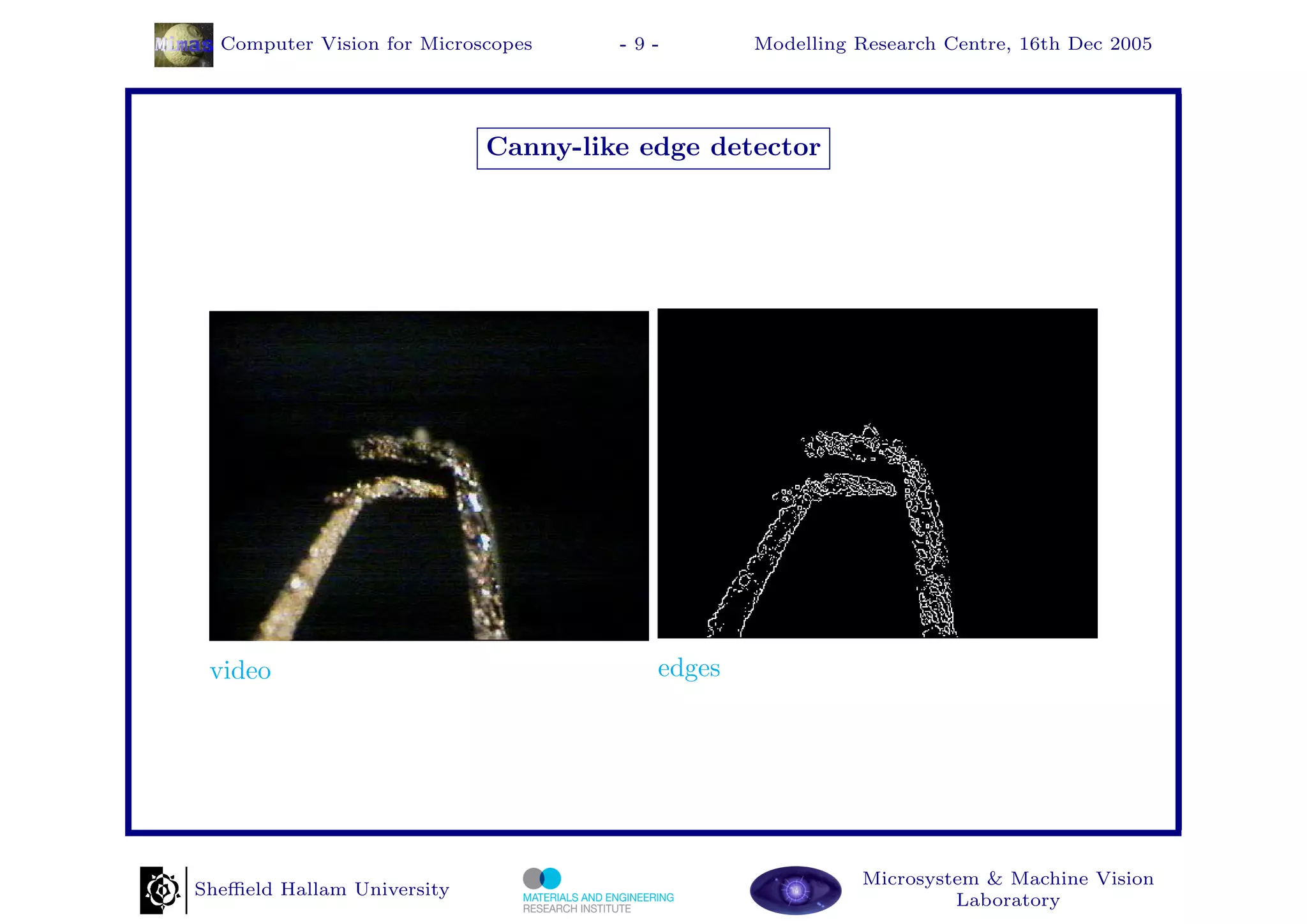1307x924 pixels.
Task: Open the video frame of the microscope gripper
Action: pos(429,475)
